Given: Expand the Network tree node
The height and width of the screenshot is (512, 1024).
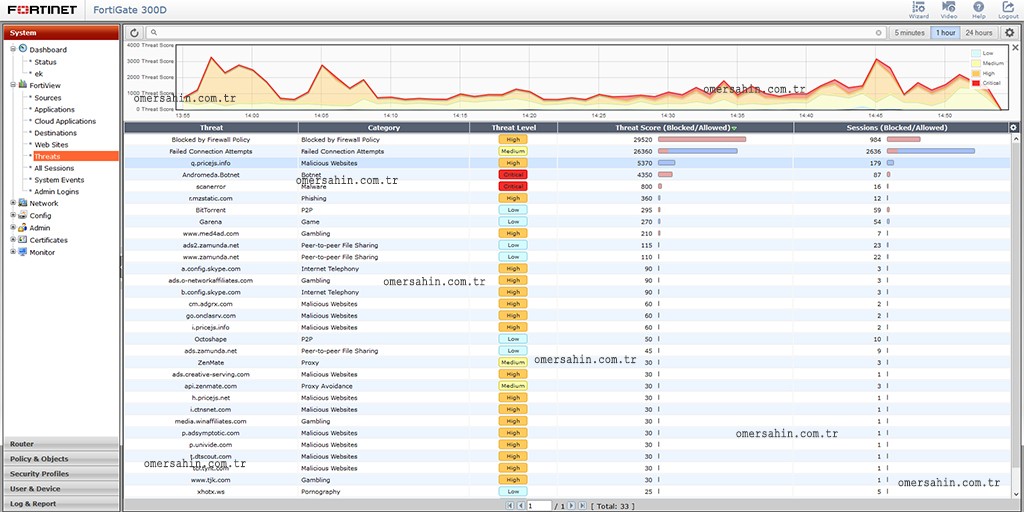Looking at the screenshot, I should pyautogui.click(x=13, y=203).
